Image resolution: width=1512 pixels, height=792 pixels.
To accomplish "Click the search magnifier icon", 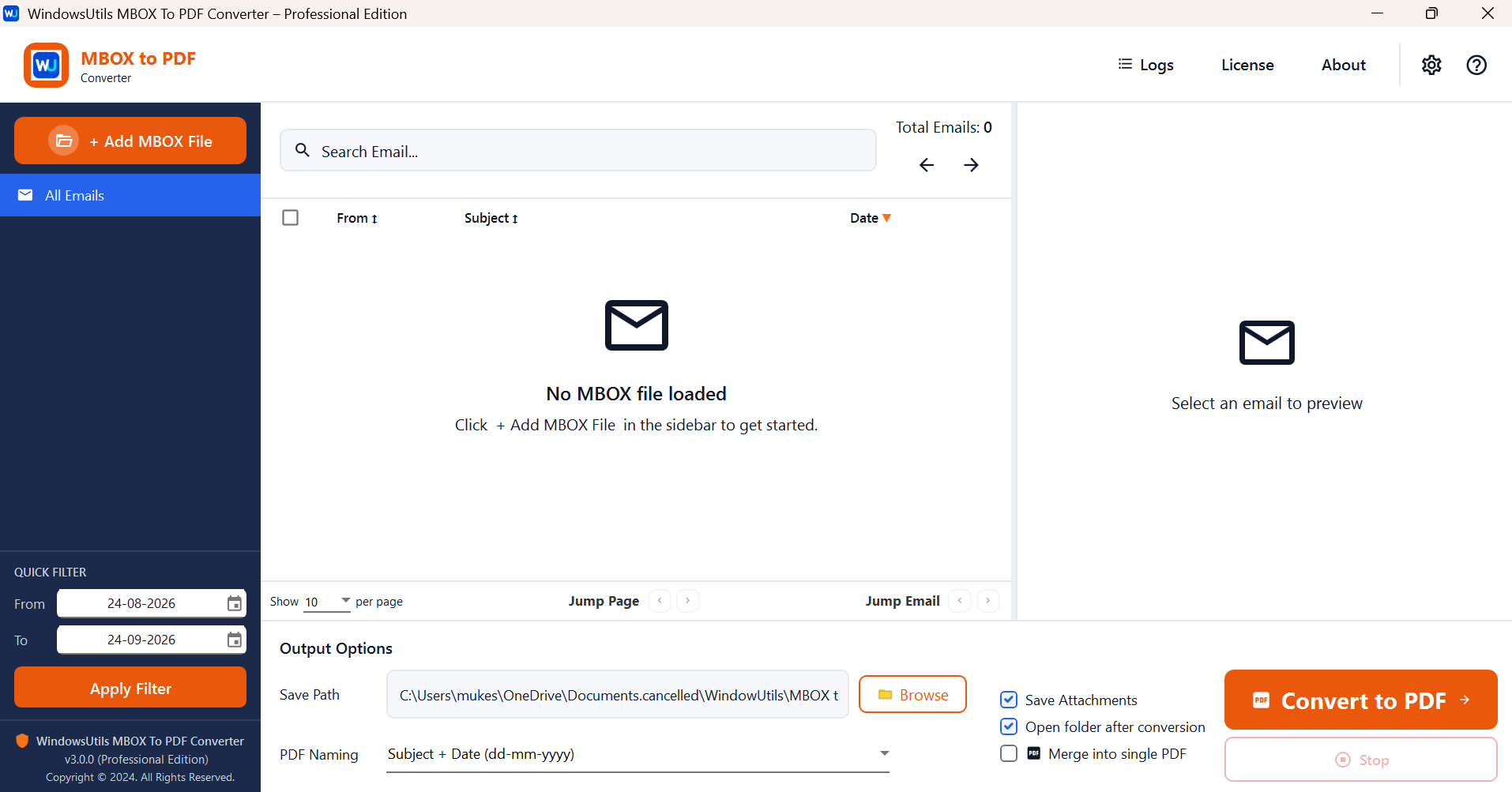I will [x=303, y=150].
